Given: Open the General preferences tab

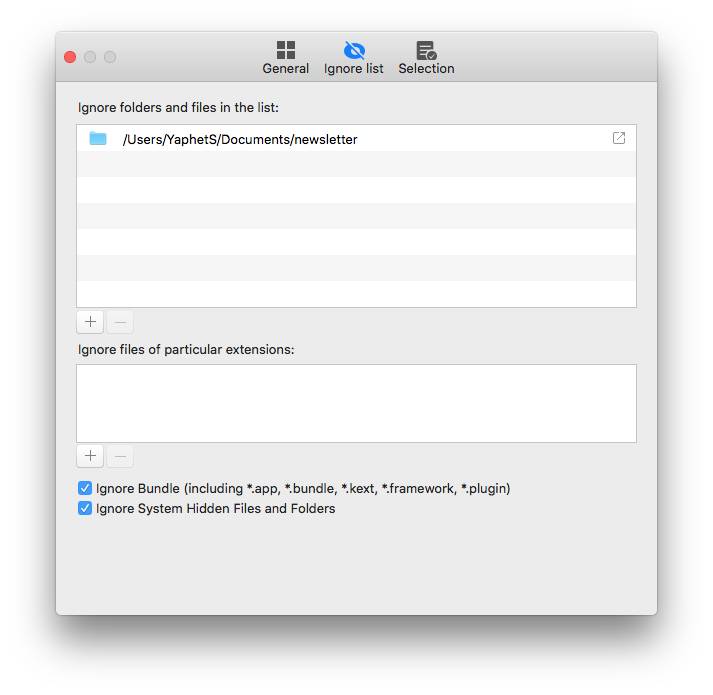Looking at the screenshot, I should pyautogui.click(x=286, y=58).
